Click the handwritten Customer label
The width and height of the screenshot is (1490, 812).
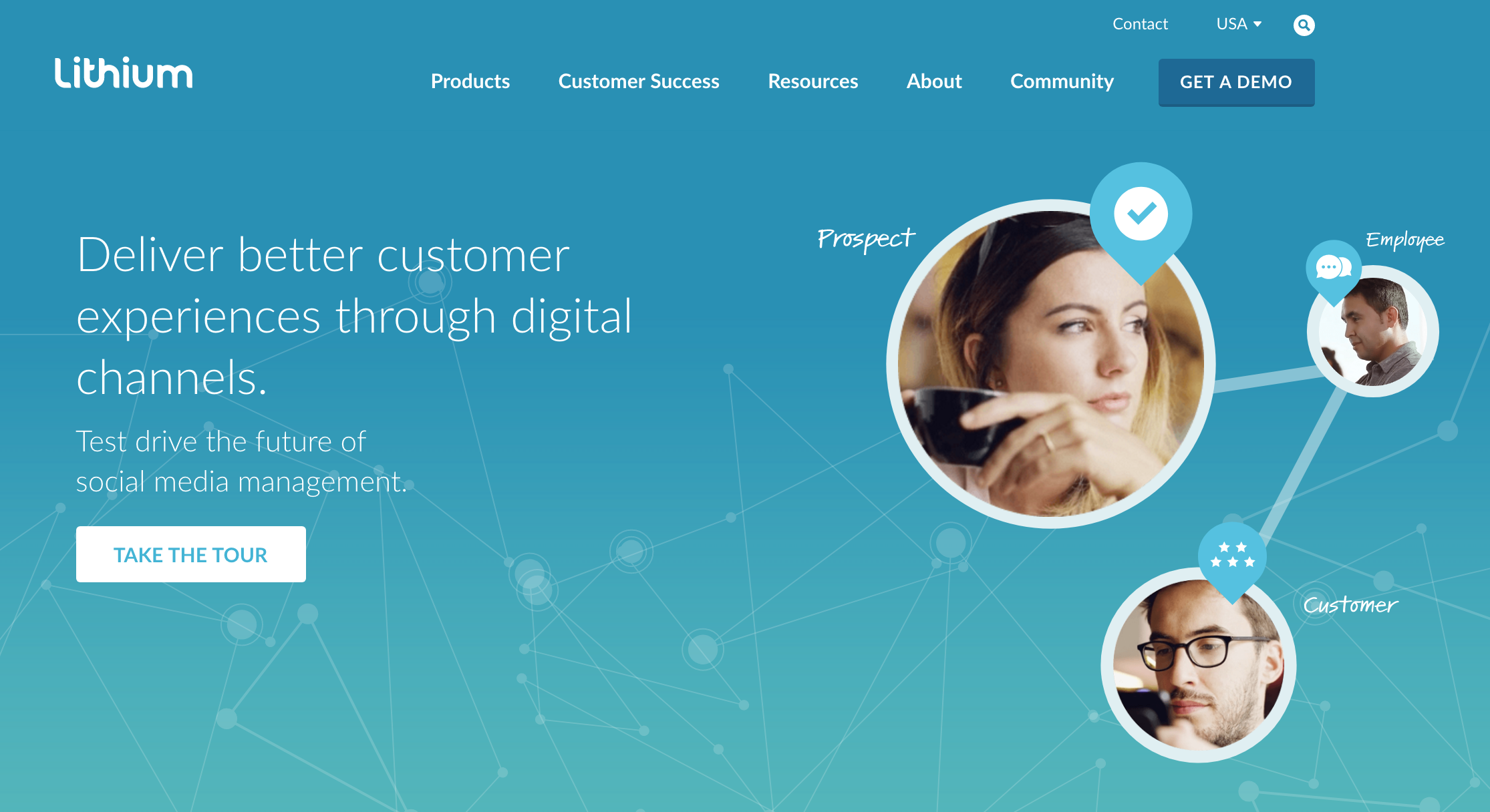click(x=1350, y=605)
